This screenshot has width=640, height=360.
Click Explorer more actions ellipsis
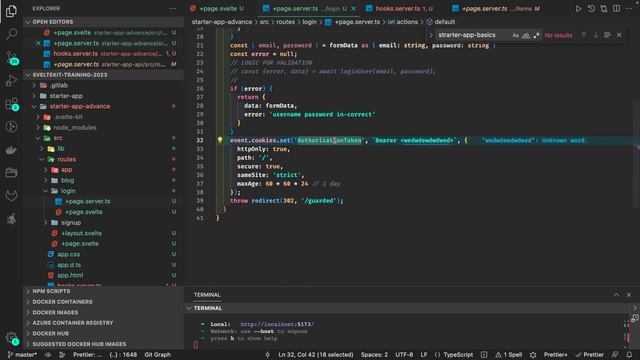pos(173,9)
